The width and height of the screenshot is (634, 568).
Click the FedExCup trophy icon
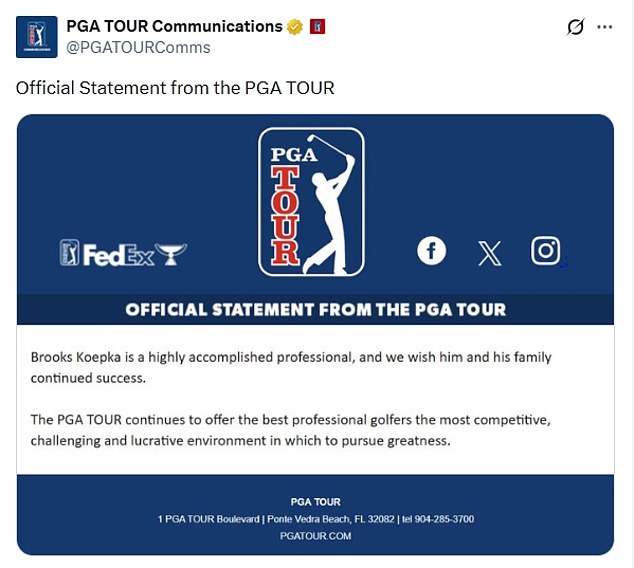coord(172,254)
